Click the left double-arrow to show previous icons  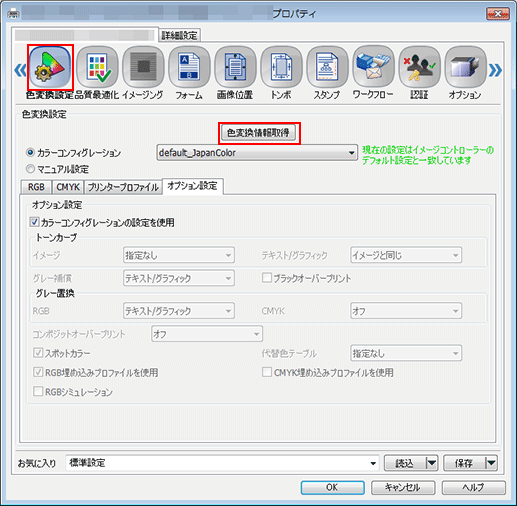coord(20,70)
